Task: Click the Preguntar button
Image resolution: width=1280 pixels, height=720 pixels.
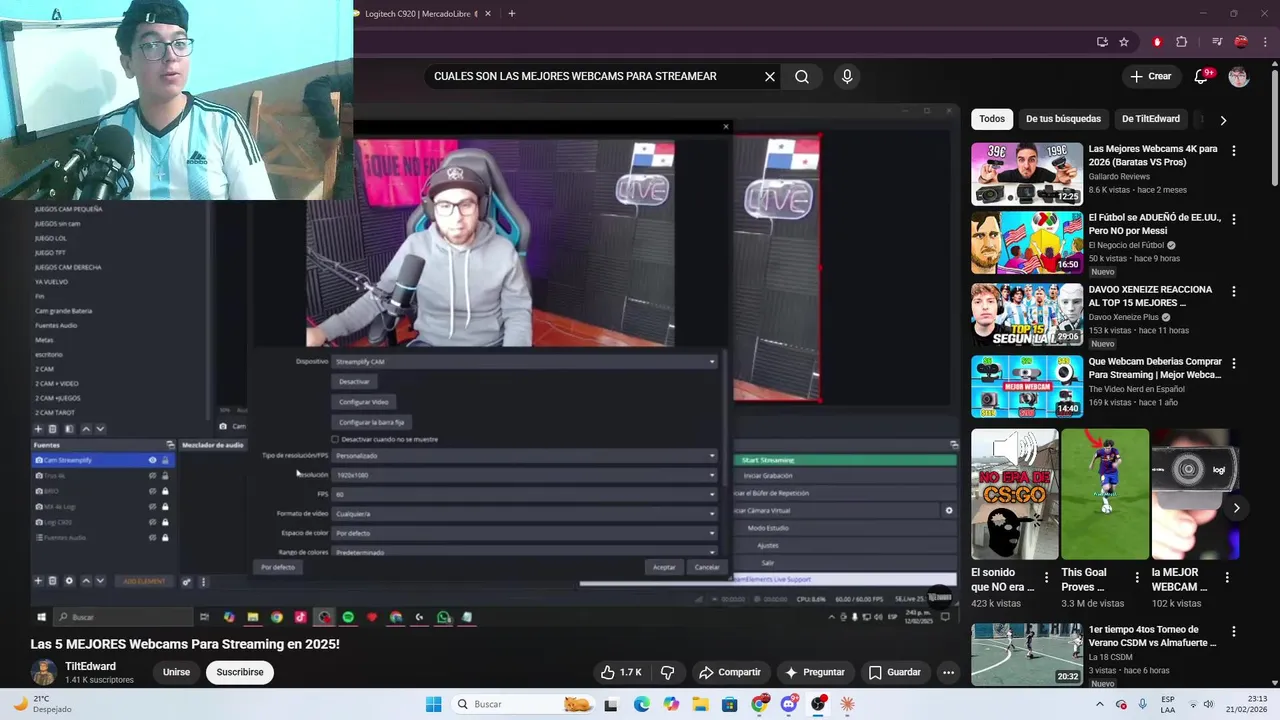Action: click(815, 672)
